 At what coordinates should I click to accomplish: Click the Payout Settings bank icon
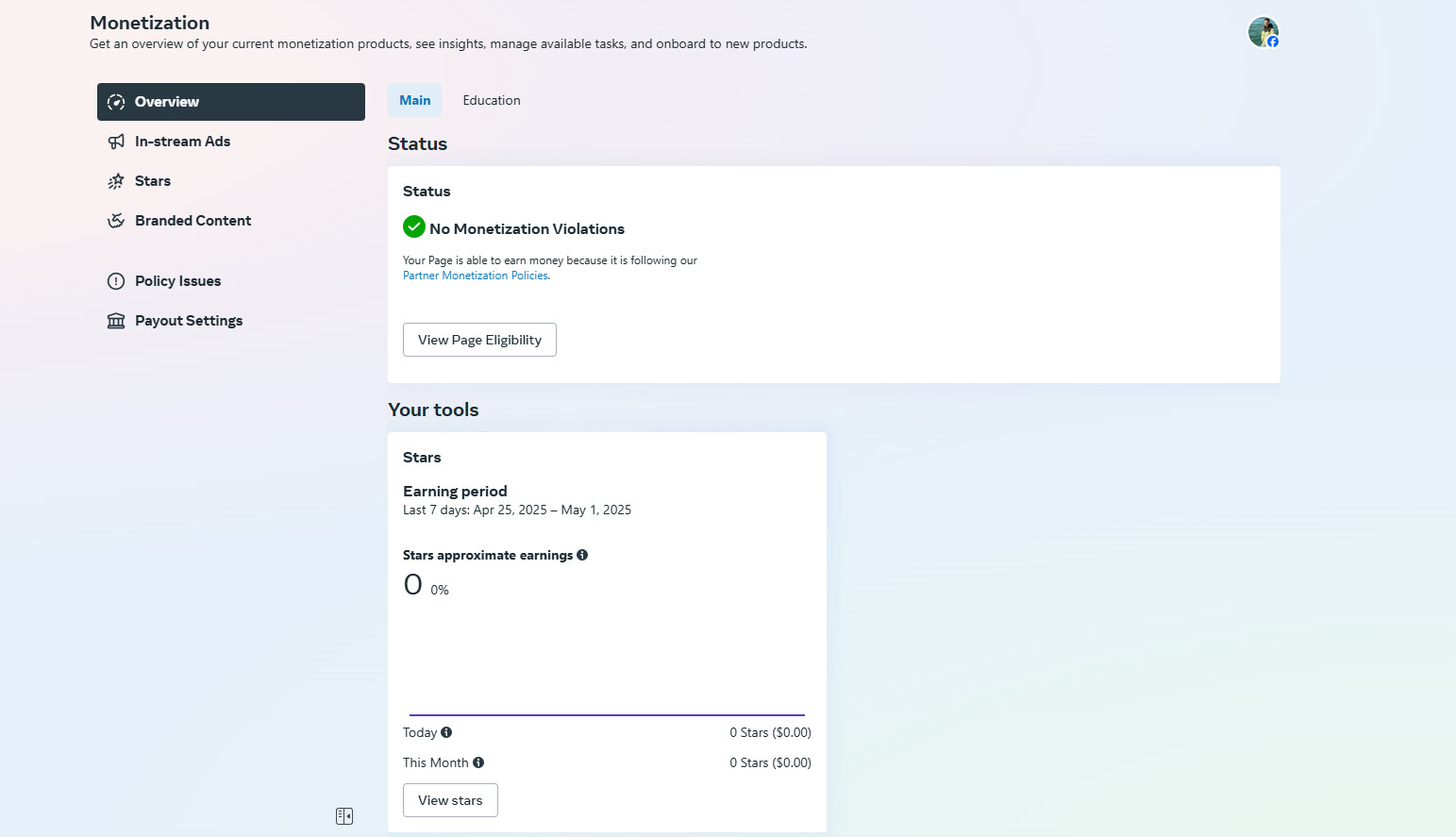116,321
